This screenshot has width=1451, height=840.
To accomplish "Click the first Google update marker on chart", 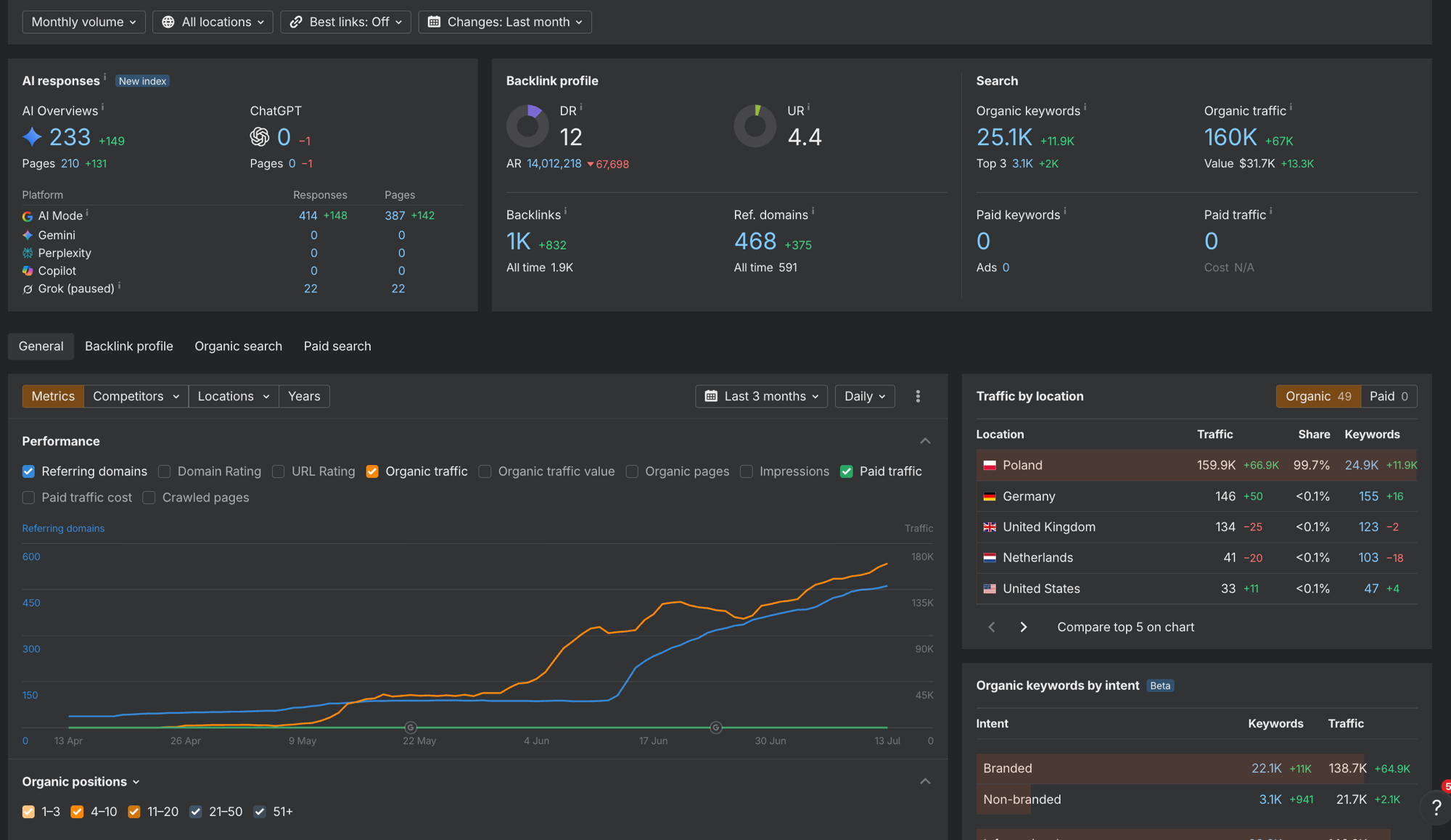I will click(x=411, y=728).
